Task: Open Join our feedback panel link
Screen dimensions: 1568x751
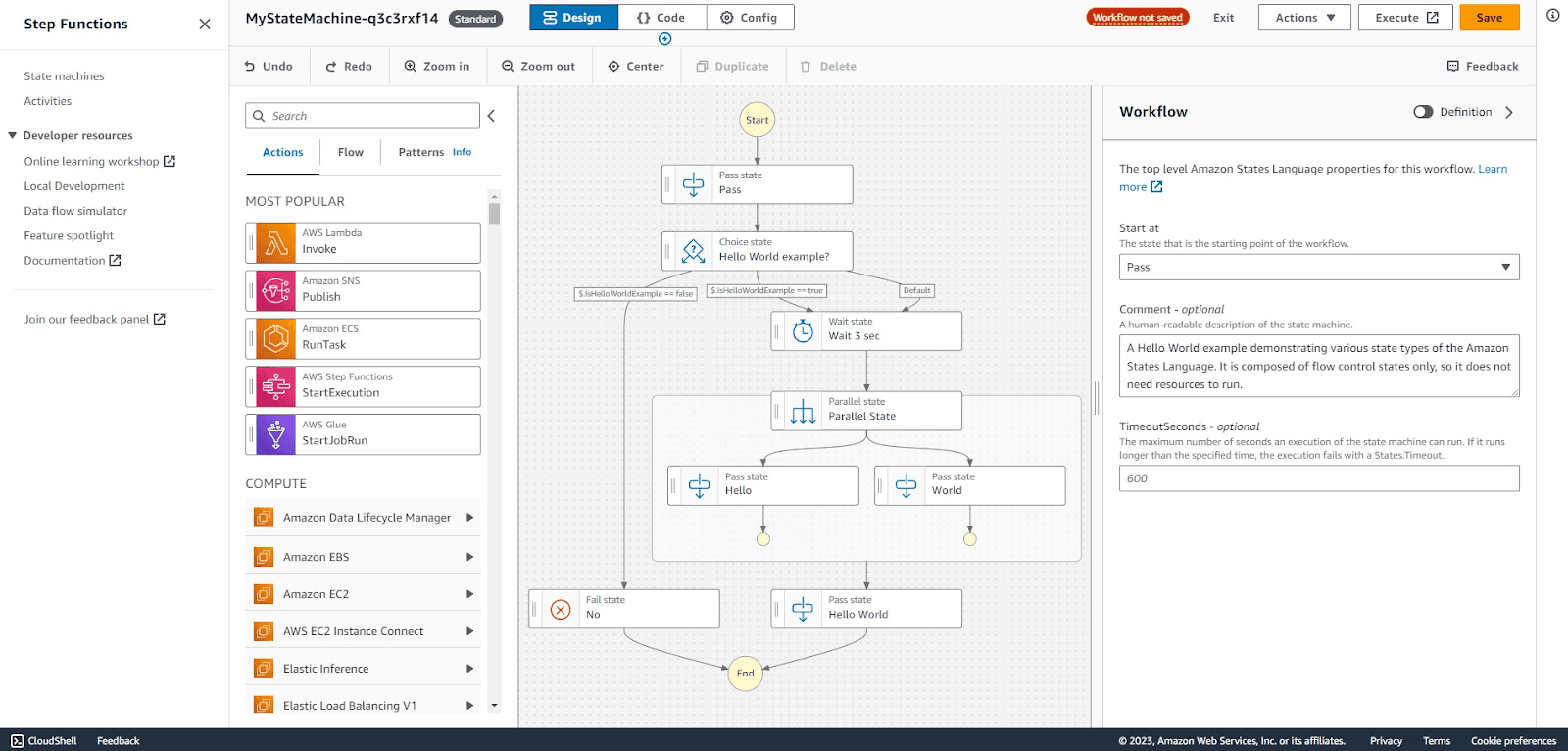Action: click(95, 319)
